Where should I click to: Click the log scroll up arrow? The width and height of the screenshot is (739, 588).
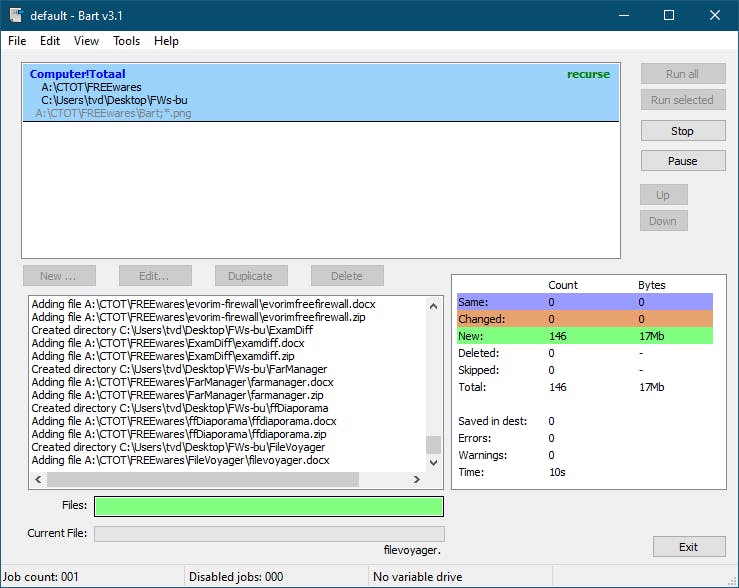[x=434, y=306]
